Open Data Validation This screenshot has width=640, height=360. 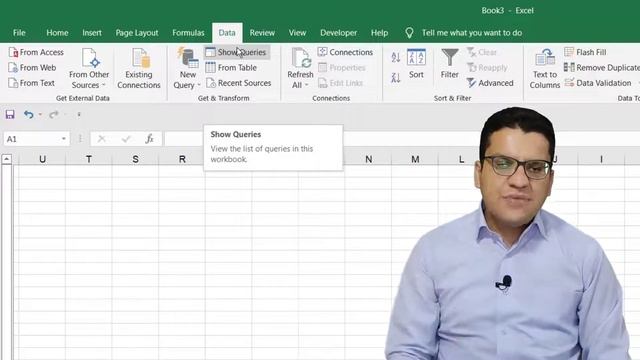598,83
